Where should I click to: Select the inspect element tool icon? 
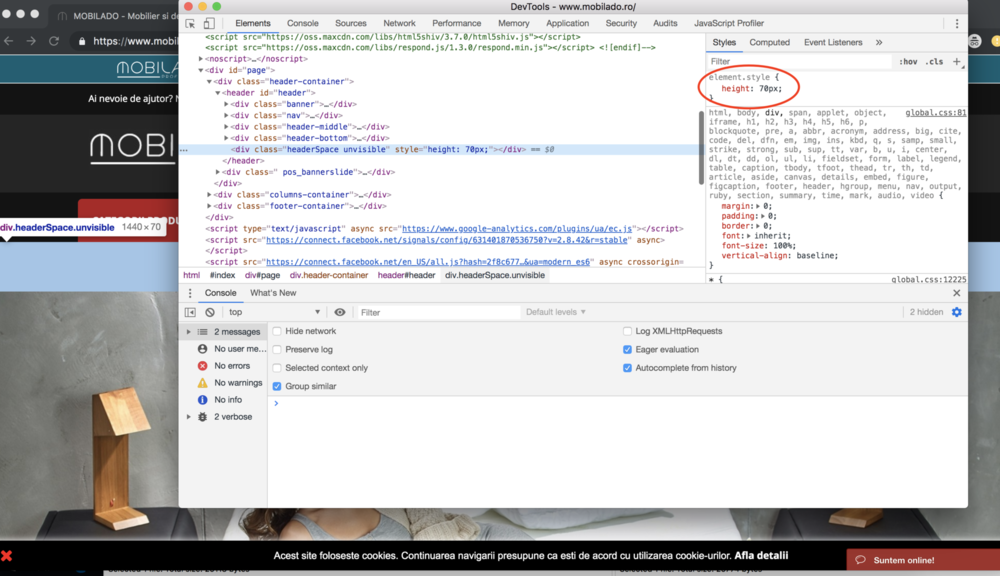coord(188,22)
